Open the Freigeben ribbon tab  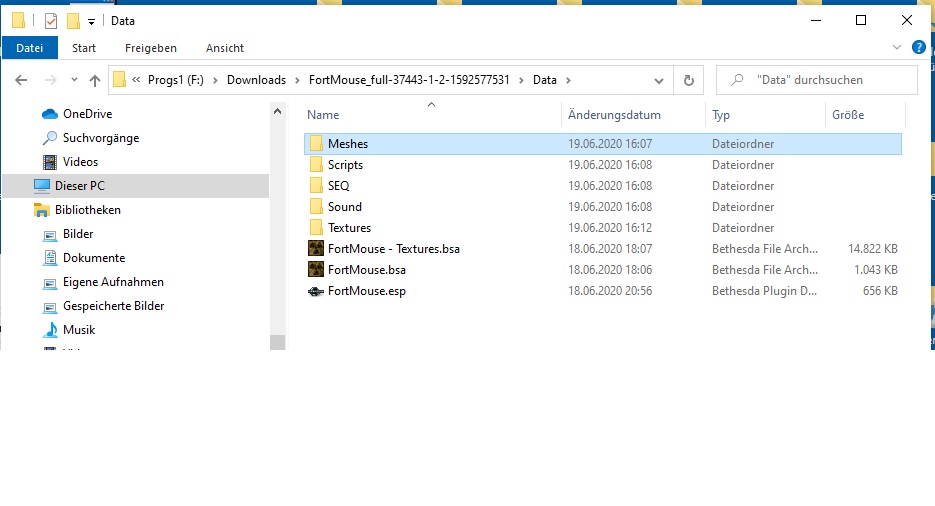(x=151, y=48)
